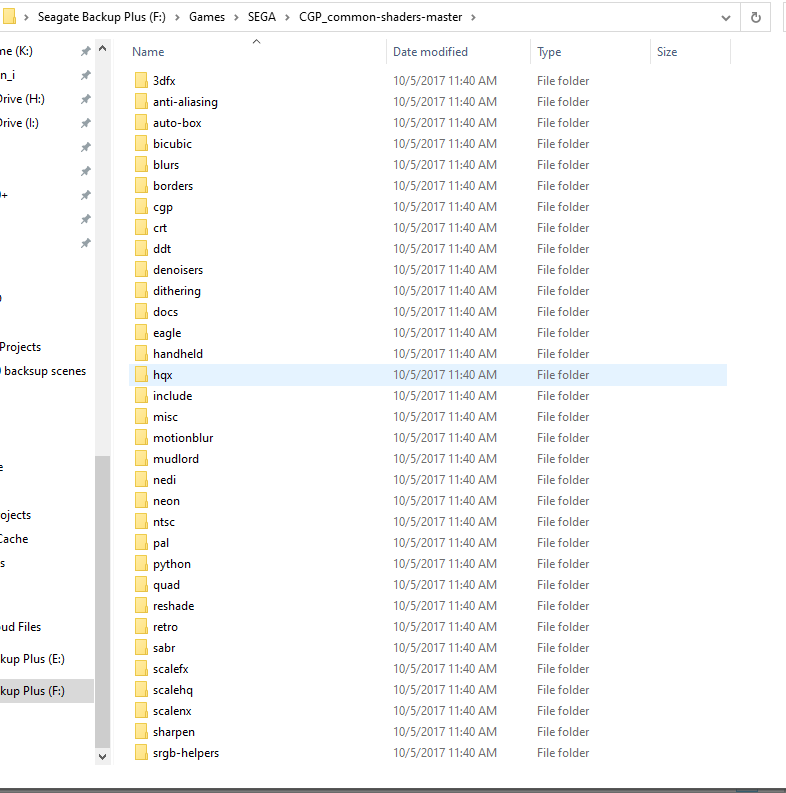
Task: Select the retro folder name
Action: pos(165,627)
